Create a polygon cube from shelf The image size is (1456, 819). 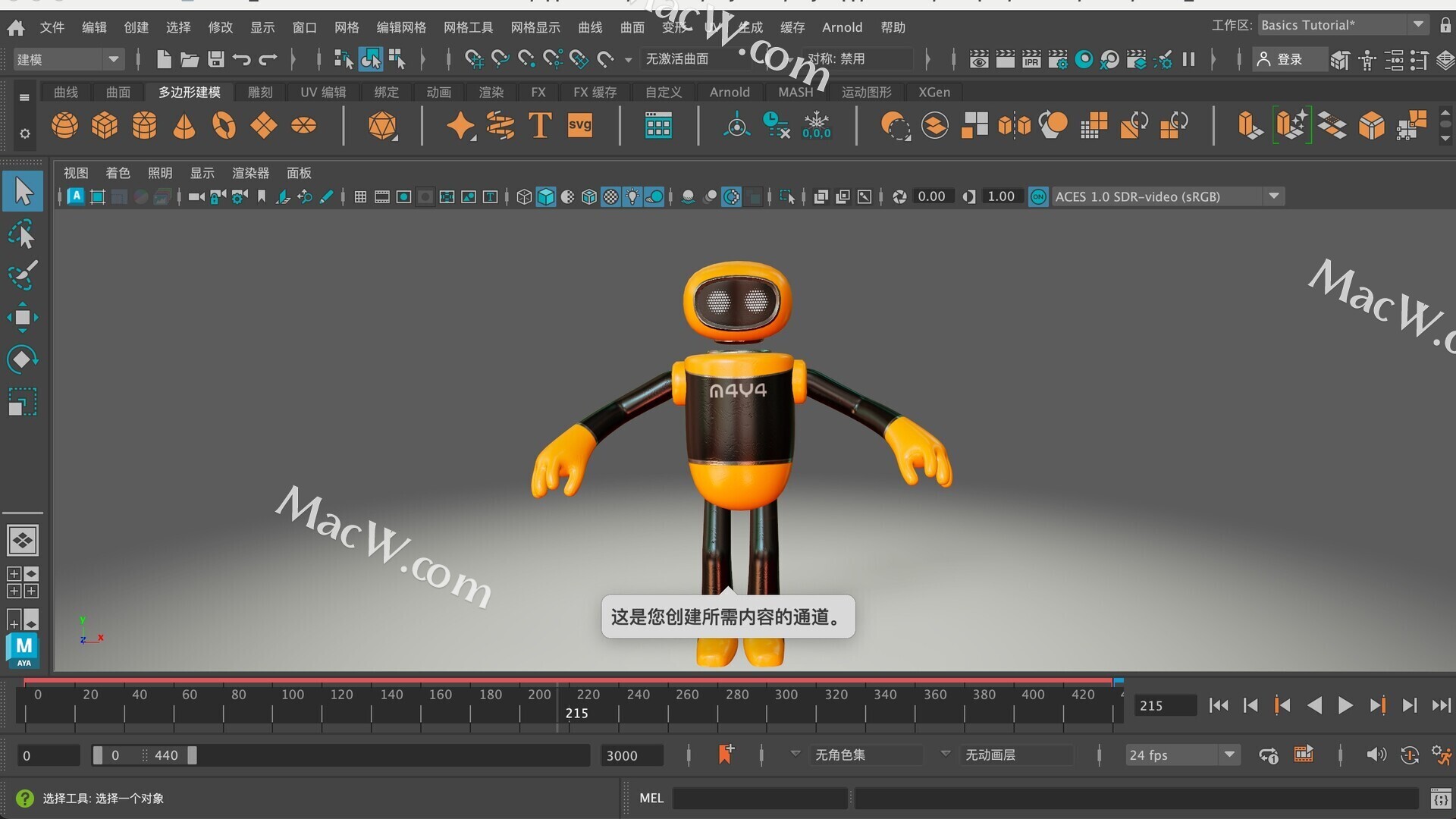[x=105, y=125]
